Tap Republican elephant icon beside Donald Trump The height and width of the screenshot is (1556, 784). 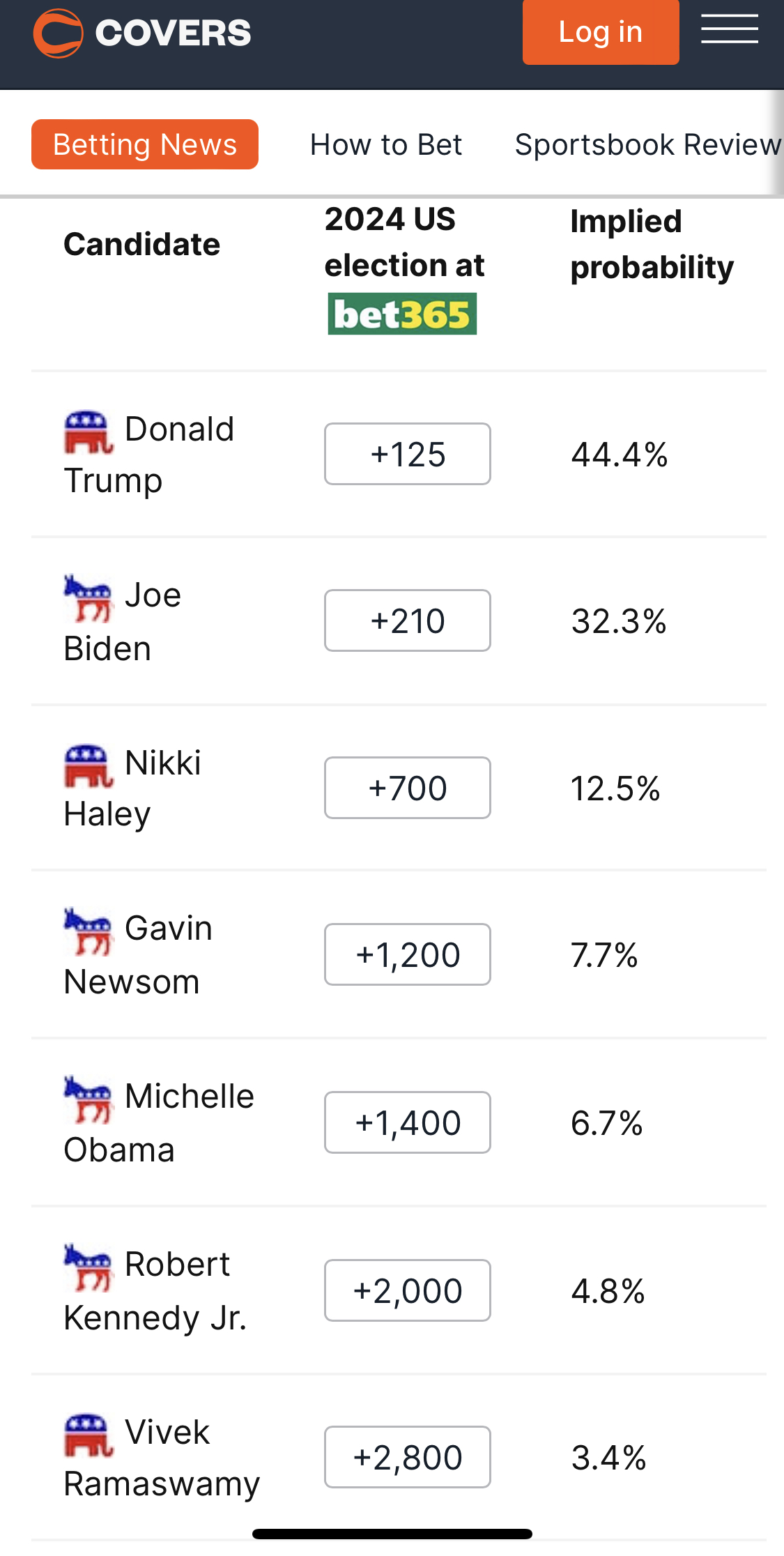89,432
